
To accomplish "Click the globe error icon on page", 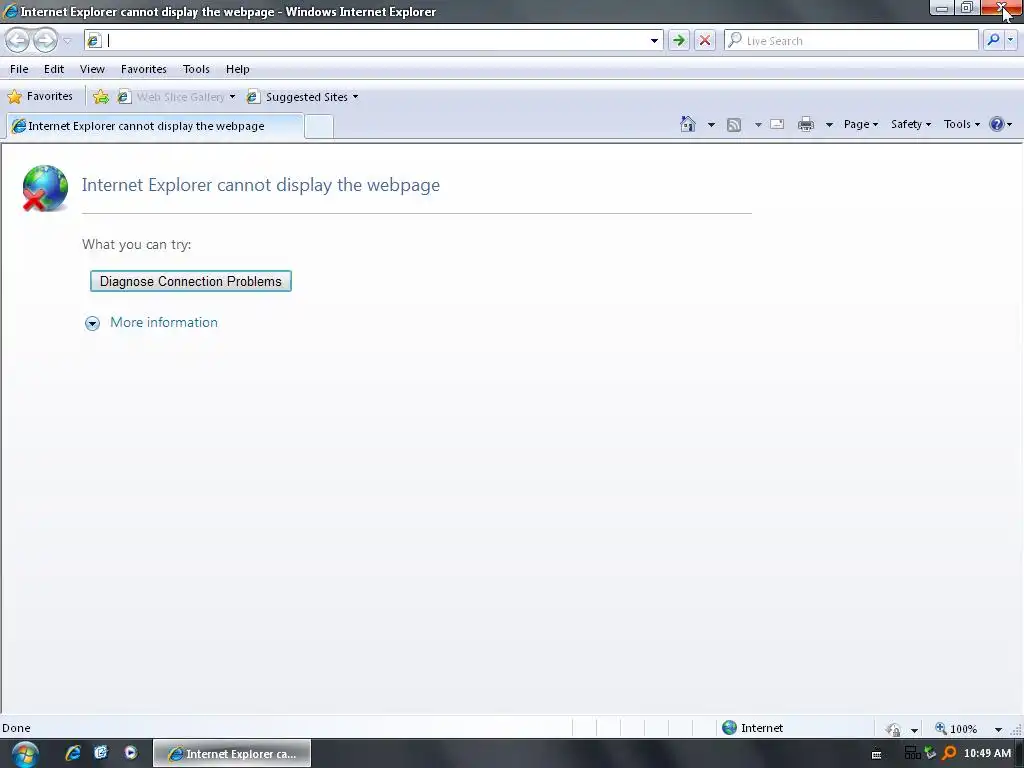I will 45,188.
